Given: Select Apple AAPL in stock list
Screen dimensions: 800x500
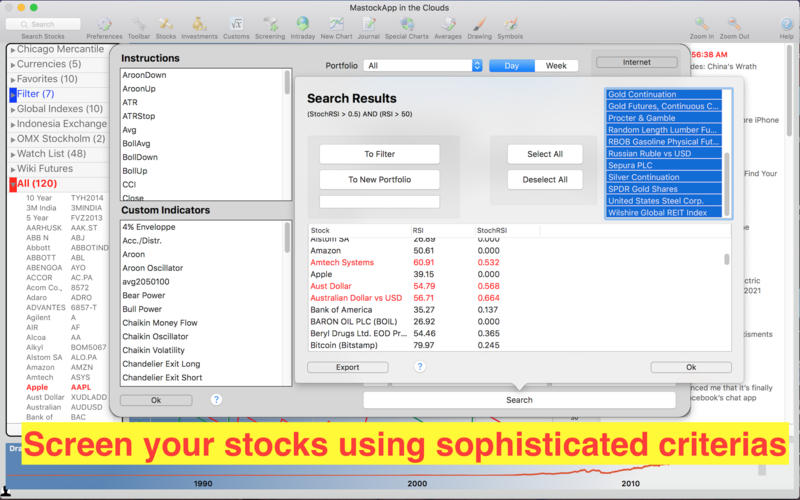Looking at the screenshot, I should pyautogui.click(x=65, y=387).
